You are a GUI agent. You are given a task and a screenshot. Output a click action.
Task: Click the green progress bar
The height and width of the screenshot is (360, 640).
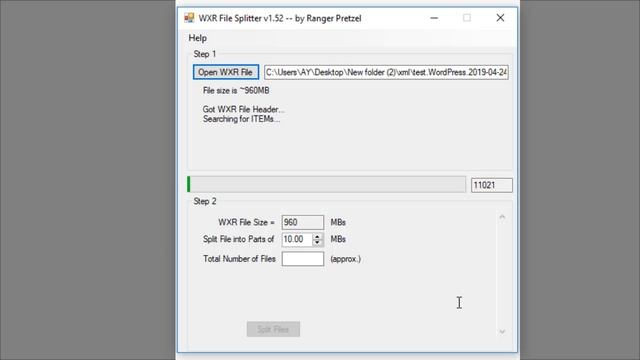click(326, 184)
